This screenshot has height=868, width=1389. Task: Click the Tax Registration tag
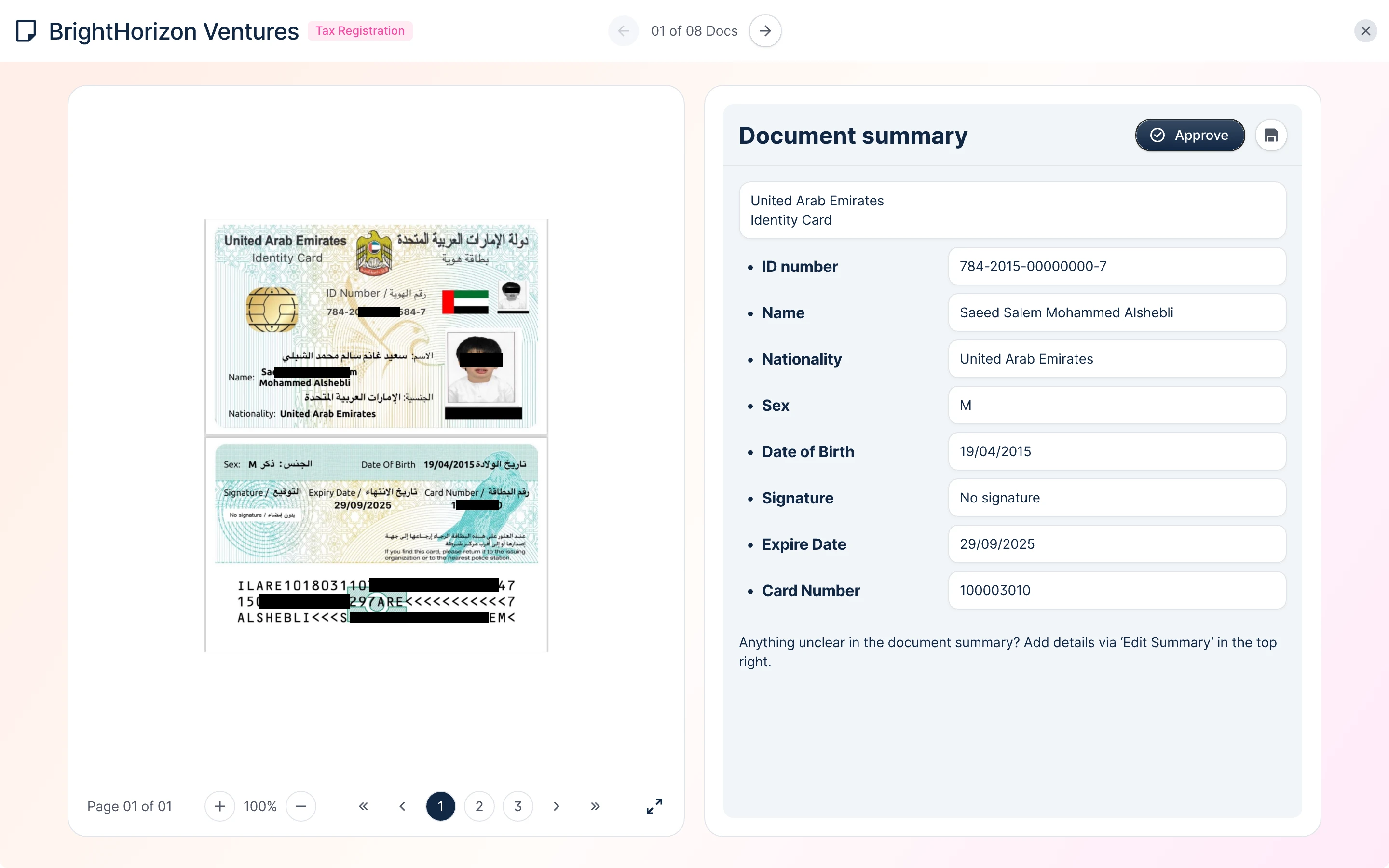point(360,31)
